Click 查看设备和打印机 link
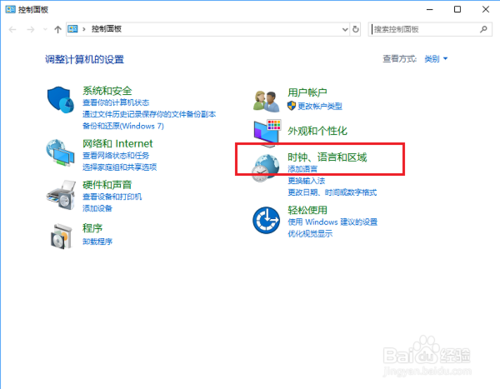The height and width of the screenshot is (389, 500). pos(112,196)
